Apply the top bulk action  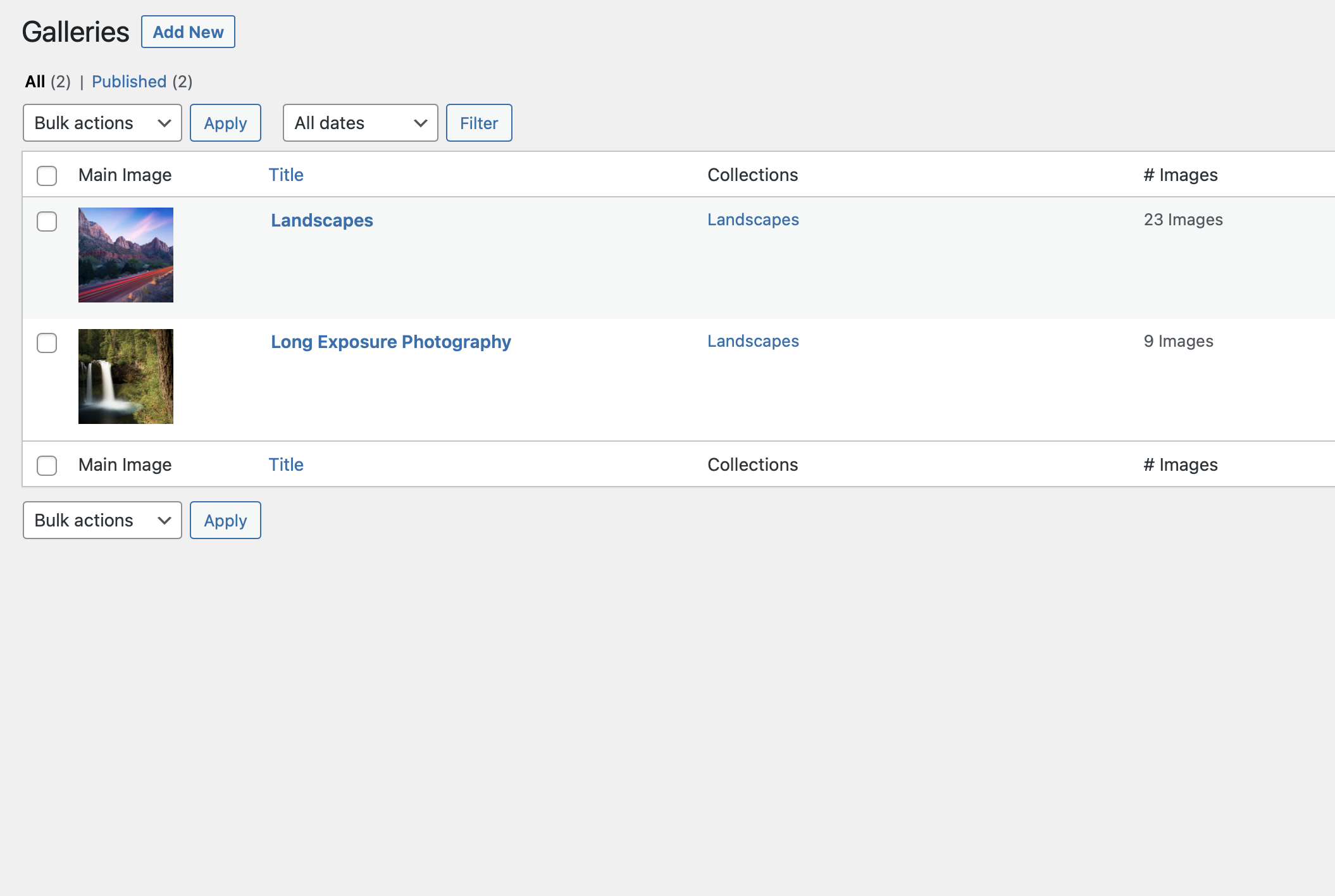(x=225, y=123)
